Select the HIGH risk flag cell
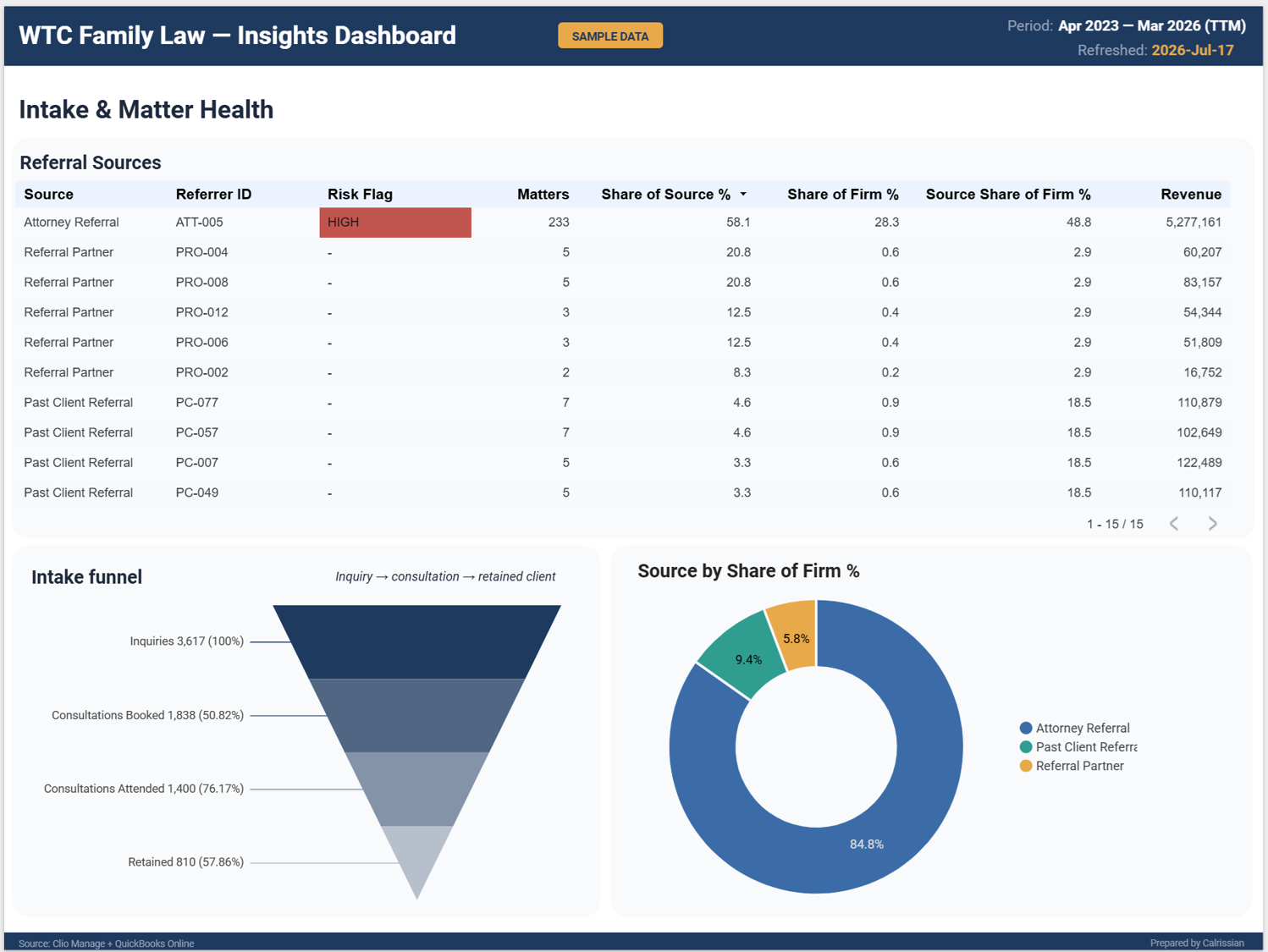This screenshot has height=952, width=1268. coord(395,223)
